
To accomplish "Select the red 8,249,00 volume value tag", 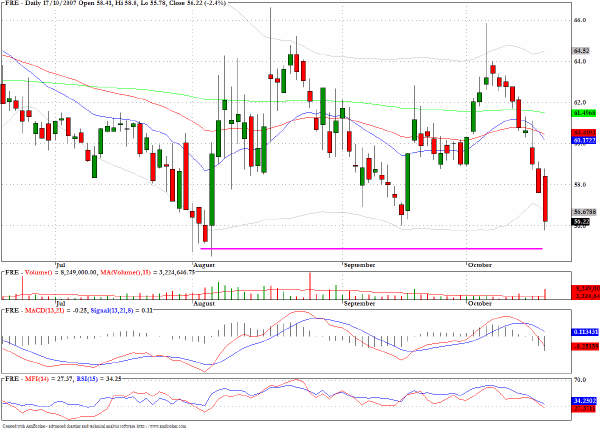I will (585, 289).
